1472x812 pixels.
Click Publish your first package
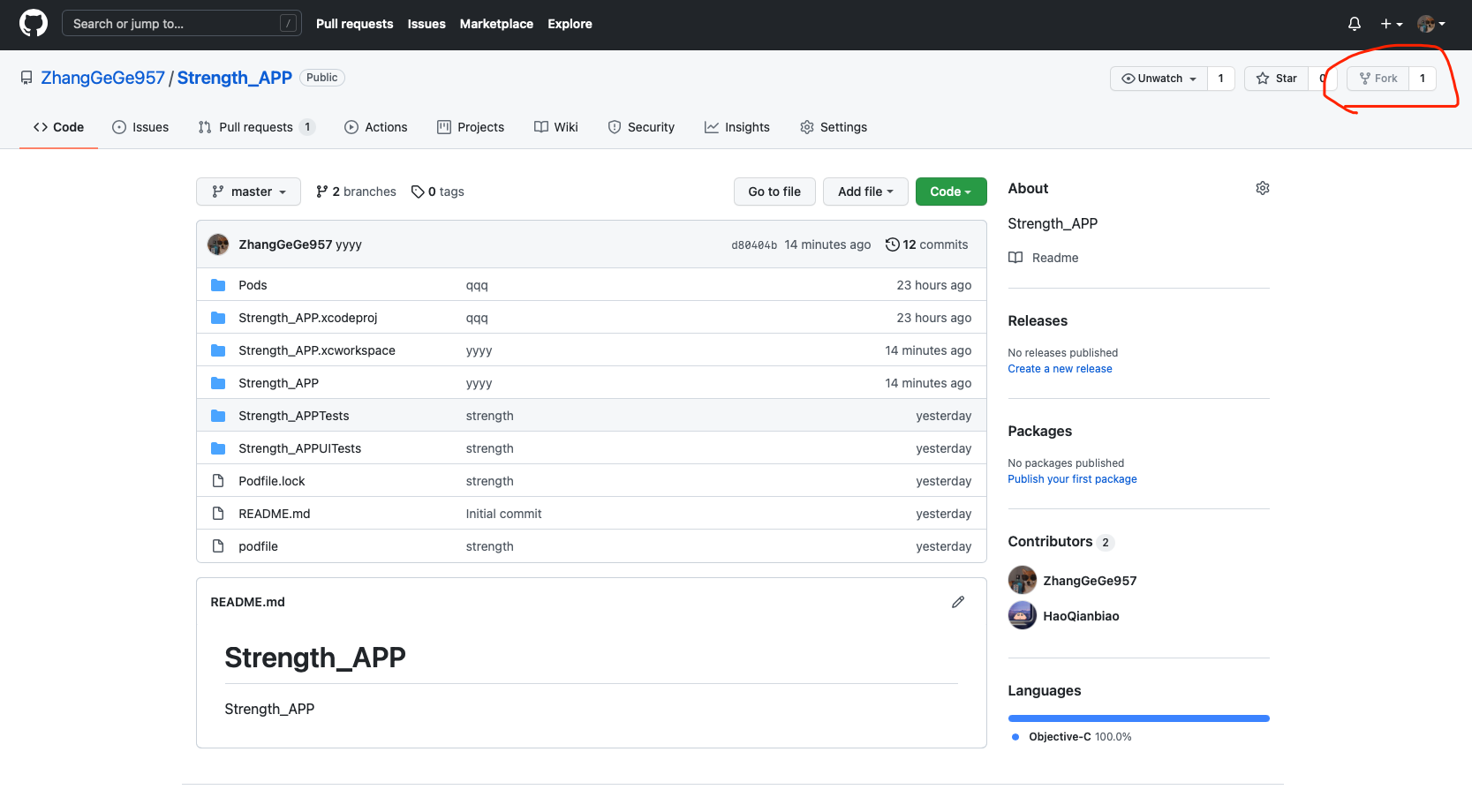tap(1072, 479)
